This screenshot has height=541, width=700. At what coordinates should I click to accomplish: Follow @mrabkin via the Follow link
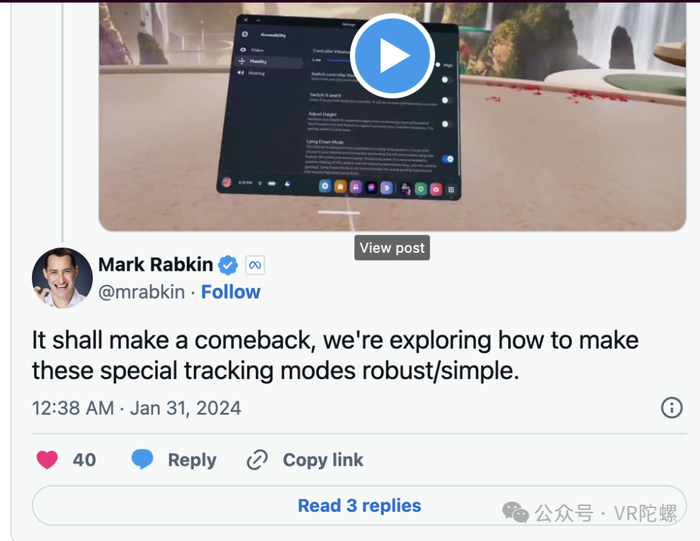[231, 292]
